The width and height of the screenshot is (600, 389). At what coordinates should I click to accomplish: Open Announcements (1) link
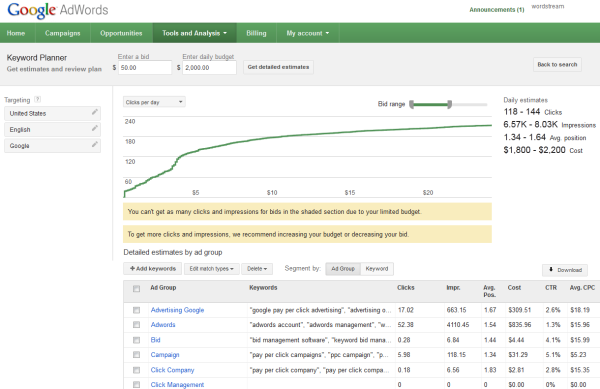point(497,10)
